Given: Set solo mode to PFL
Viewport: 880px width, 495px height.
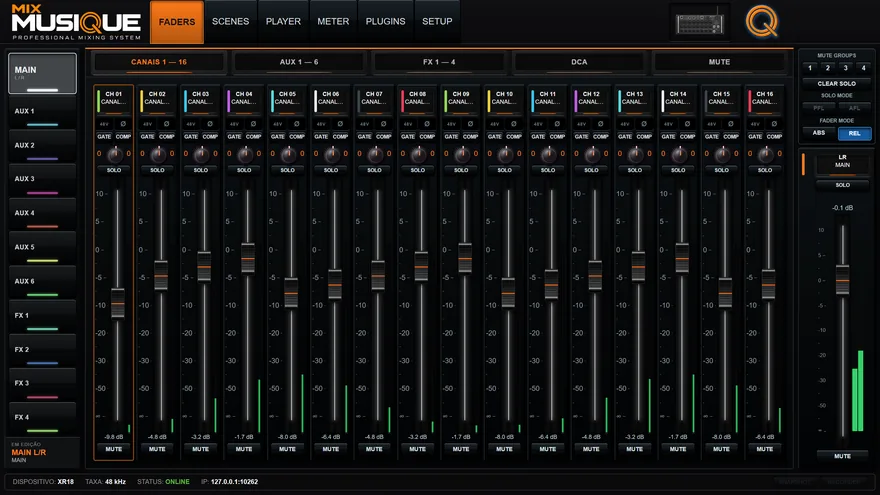Looking at the screenshot, I should tap(819, 108).
